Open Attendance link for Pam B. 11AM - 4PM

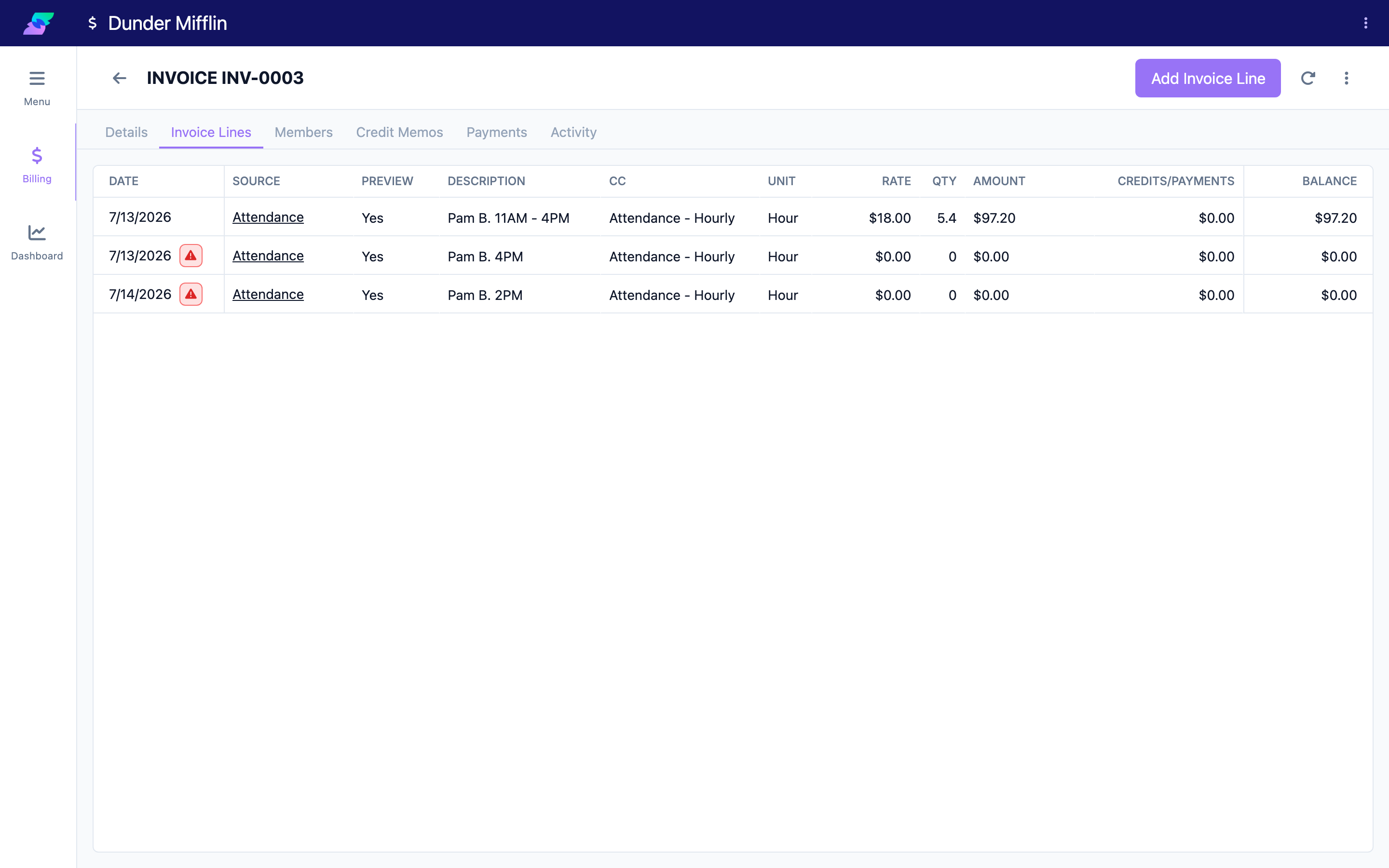(268, 217)
